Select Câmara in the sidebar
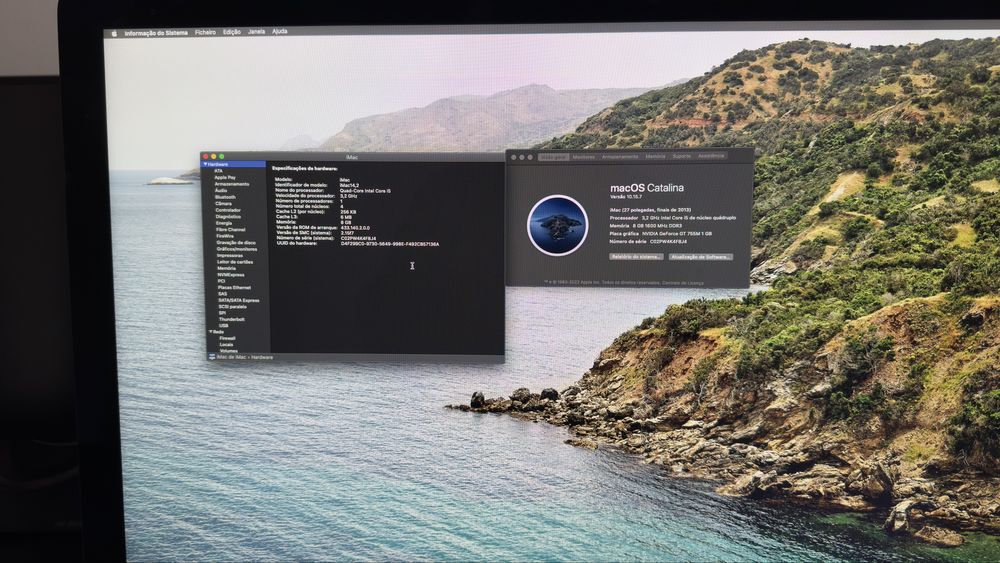The width and height of the screenshot is (1000, 563). tap(223, 203)
